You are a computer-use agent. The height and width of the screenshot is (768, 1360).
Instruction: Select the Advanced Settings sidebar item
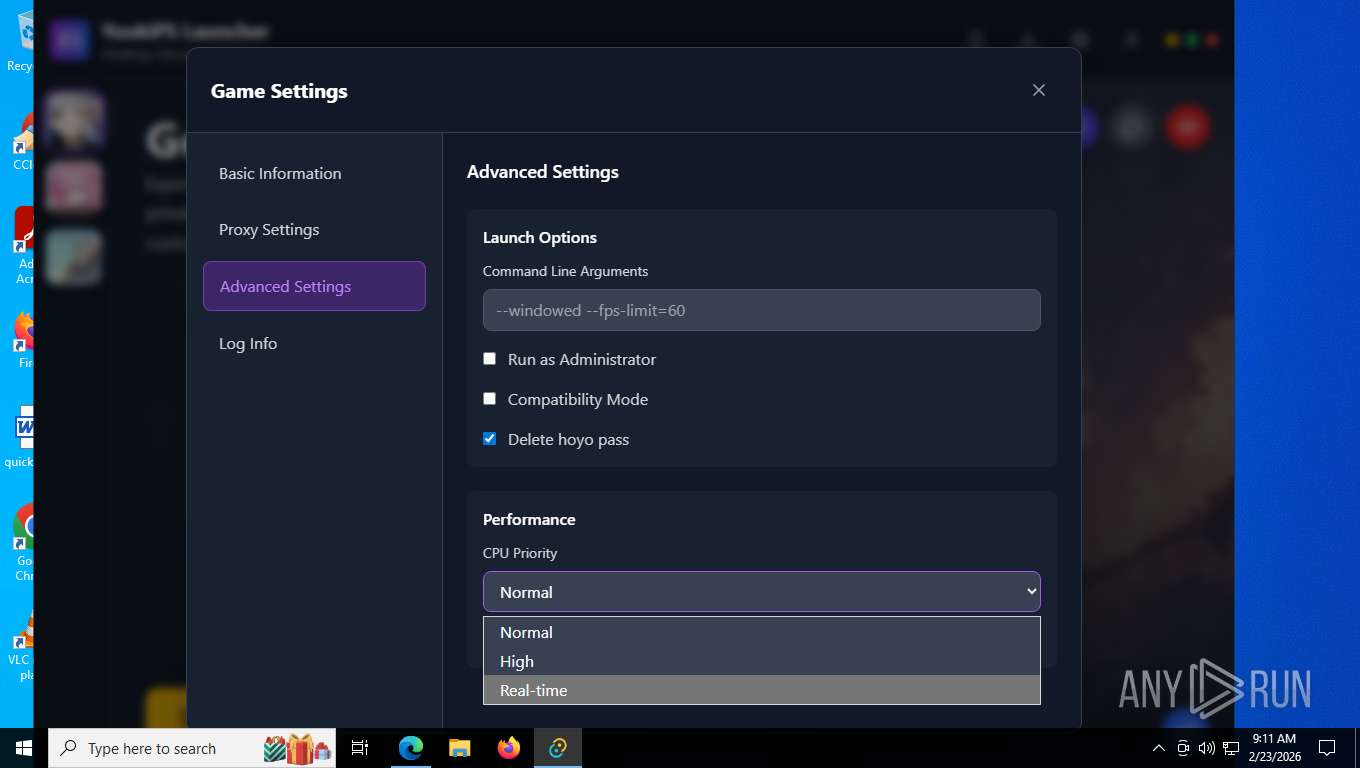314,286
